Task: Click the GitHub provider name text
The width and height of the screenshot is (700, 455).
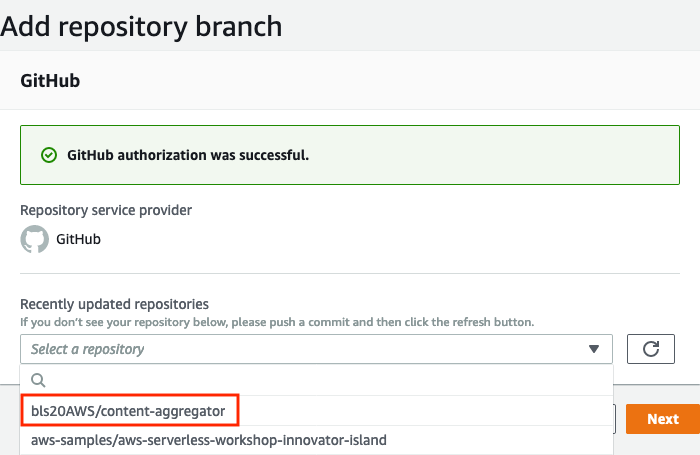Action: click(78, 239)
